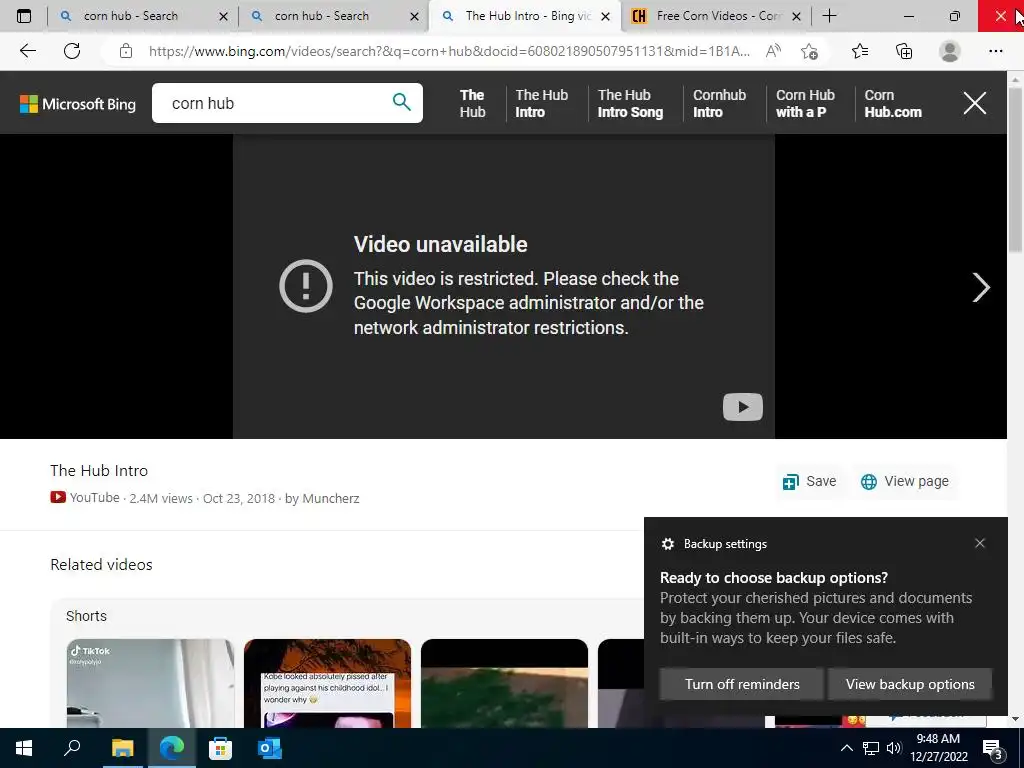Image resolution: width=1024 pixels, height=768 pixels.
Task: Open the Favorites list icon
Action: (x=860, y=51)
